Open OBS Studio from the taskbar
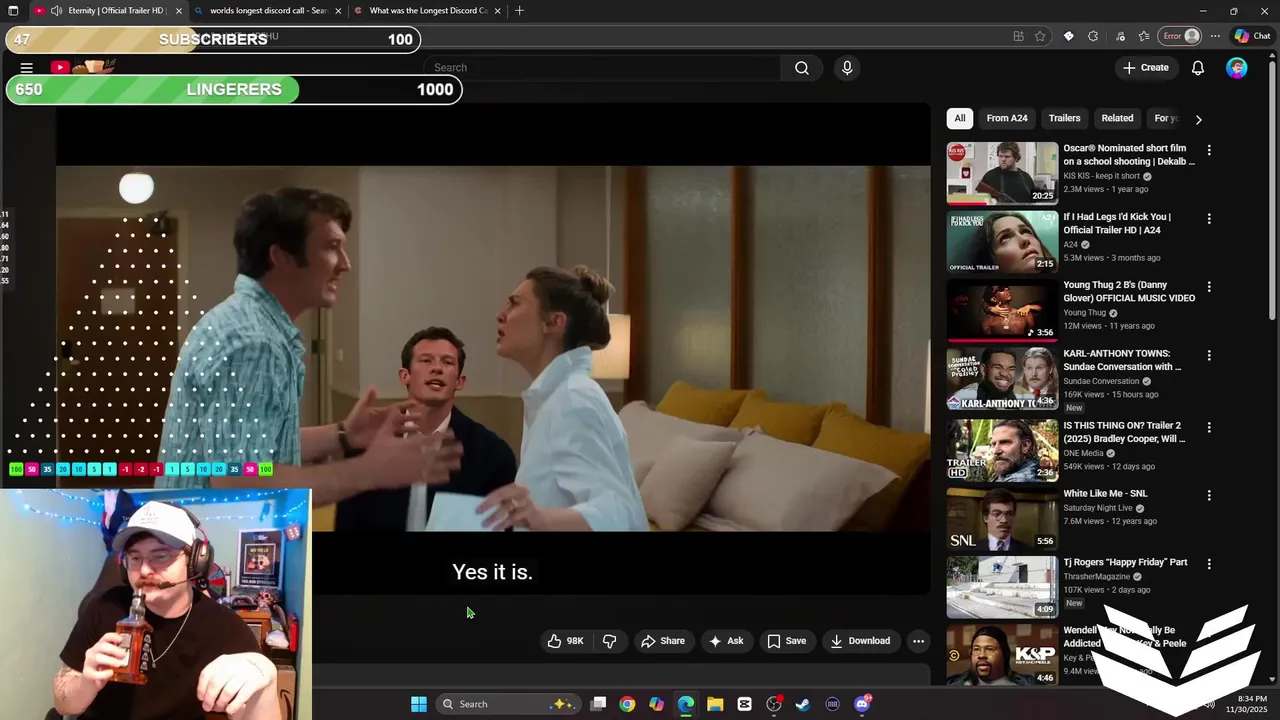This screenshot has width=1280, height=720. tap(774, 704)
